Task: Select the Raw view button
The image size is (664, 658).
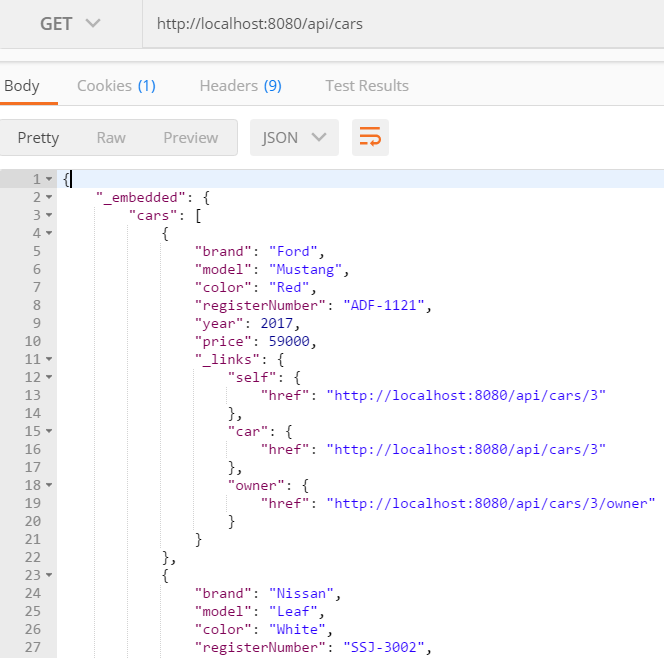Action: point(111,138)
